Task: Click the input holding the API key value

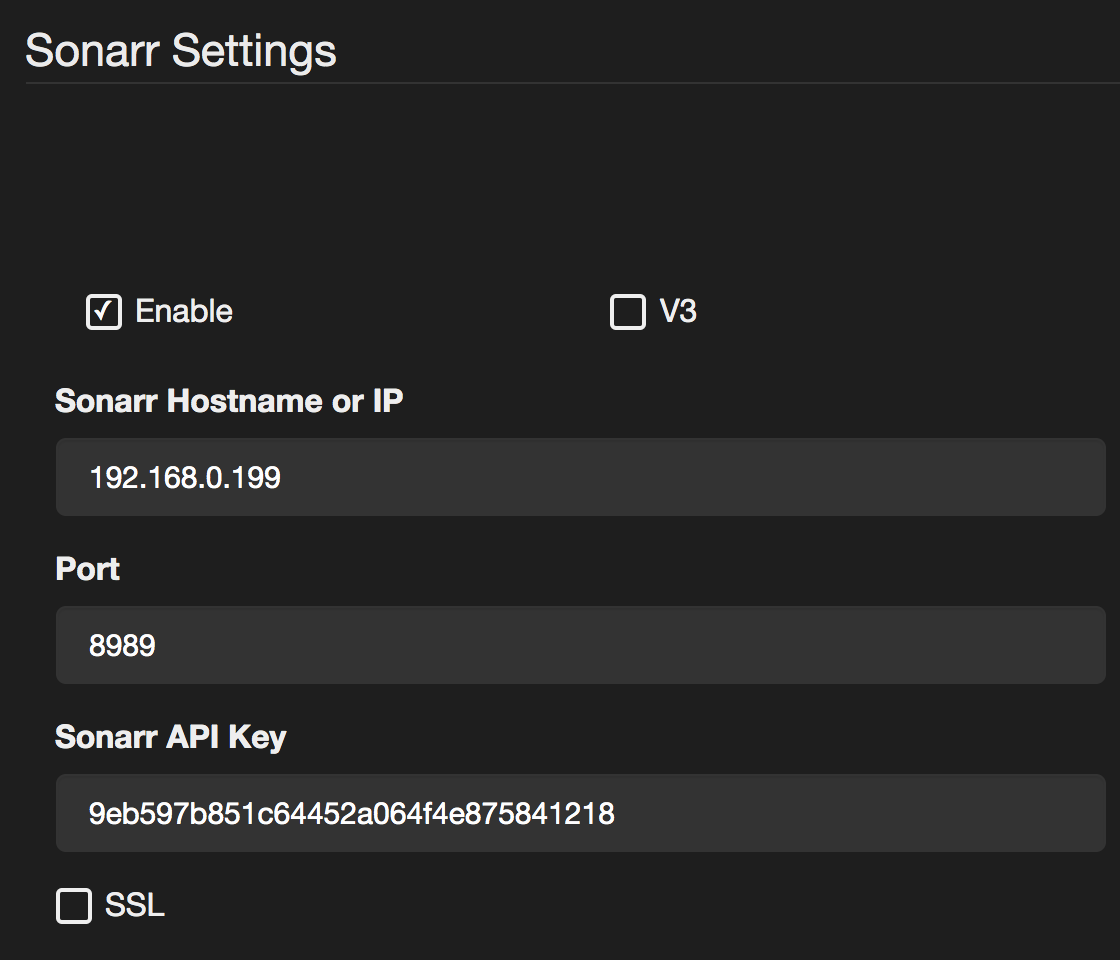Action: click(500, 813)
